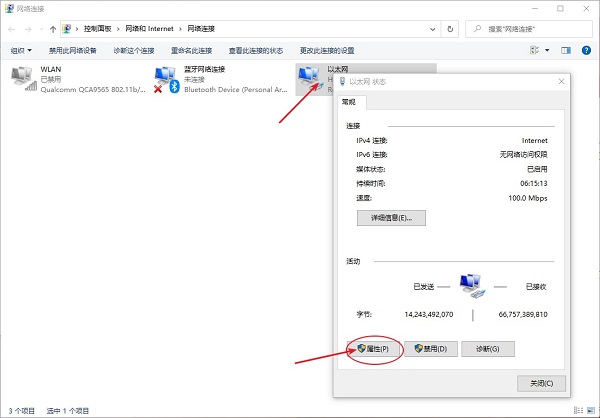Click 诊断这个连接 in the toolbar
The image size is (600, 418).
pyautogui.click(x=134, y=51)
